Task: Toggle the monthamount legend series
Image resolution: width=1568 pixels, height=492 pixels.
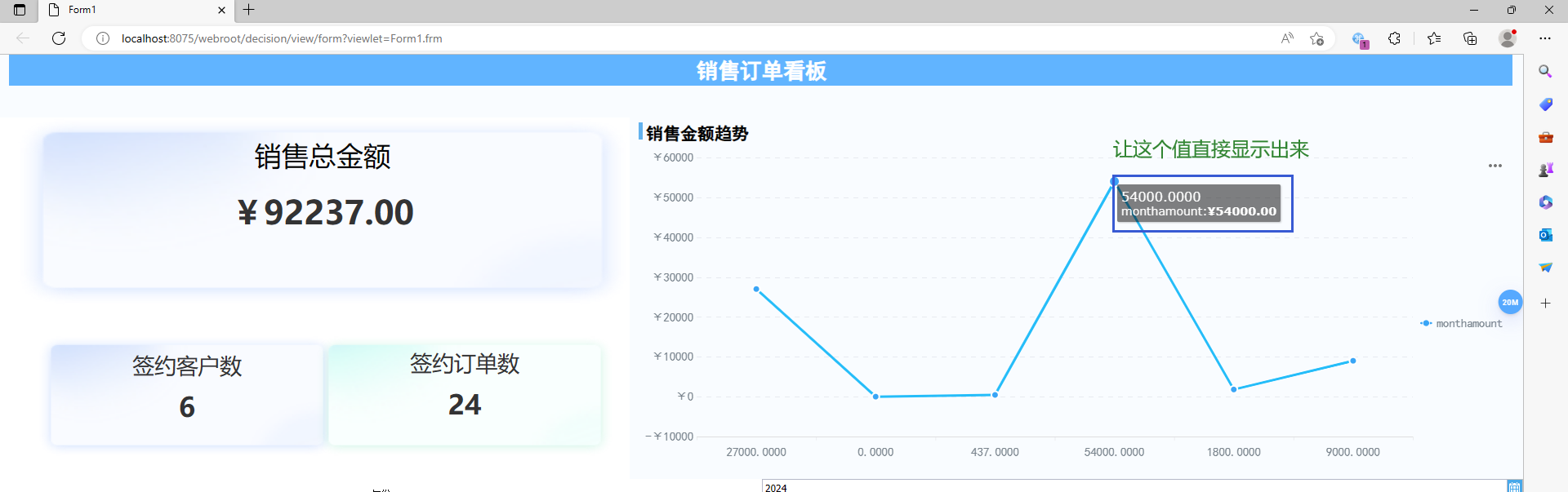Action: [1462, 324]
